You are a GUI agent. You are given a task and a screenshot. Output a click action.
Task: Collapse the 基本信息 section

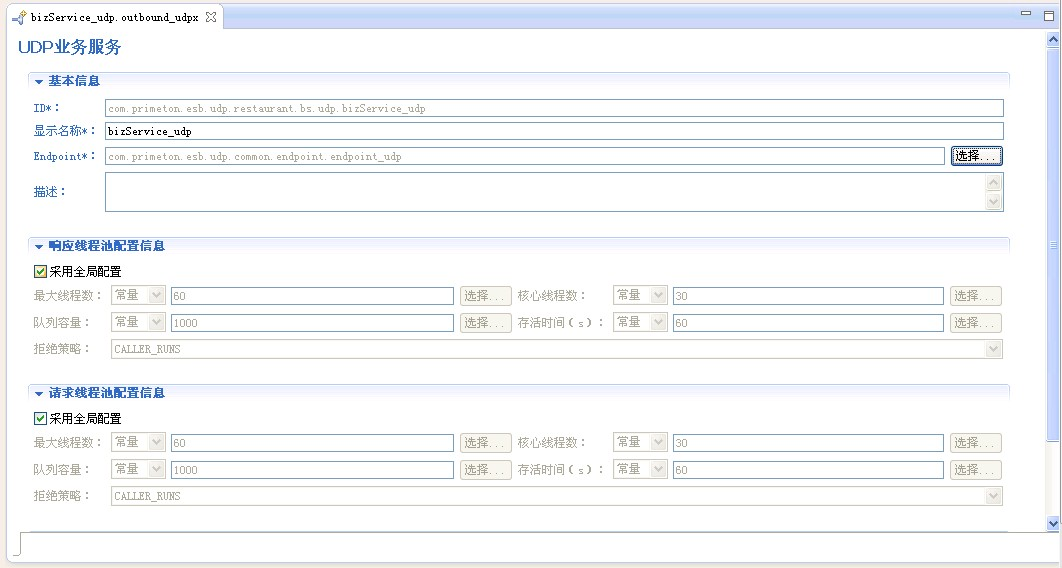39,81
